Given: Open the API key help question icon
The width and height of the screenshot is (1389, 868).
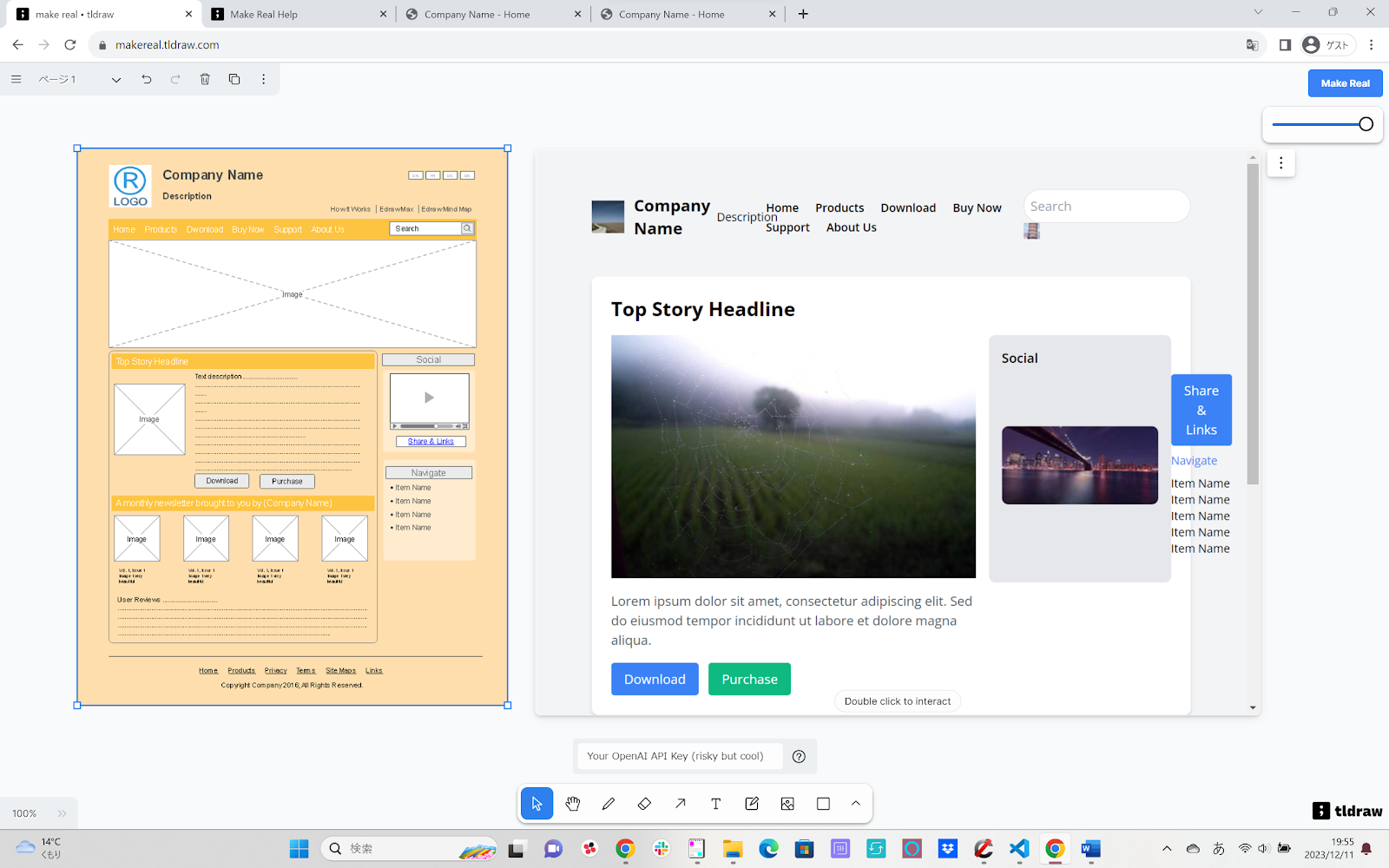Looking at the screenshot, I should point(800,756).
